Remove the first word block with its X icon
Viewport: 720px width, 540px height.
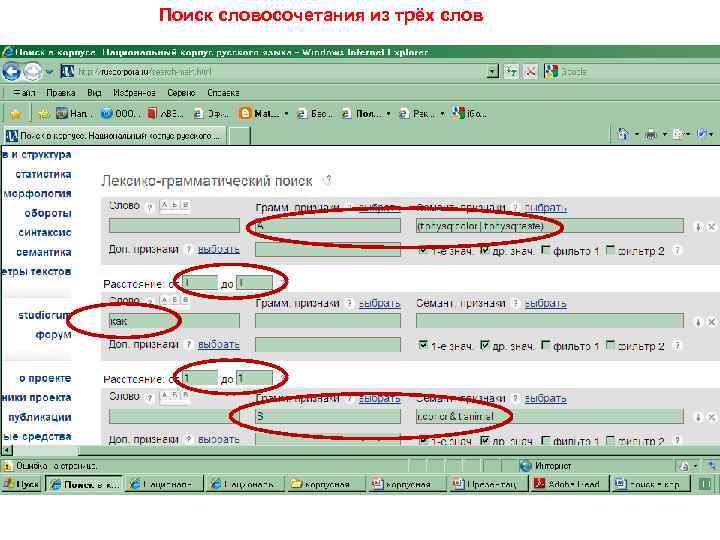point(711,227)
